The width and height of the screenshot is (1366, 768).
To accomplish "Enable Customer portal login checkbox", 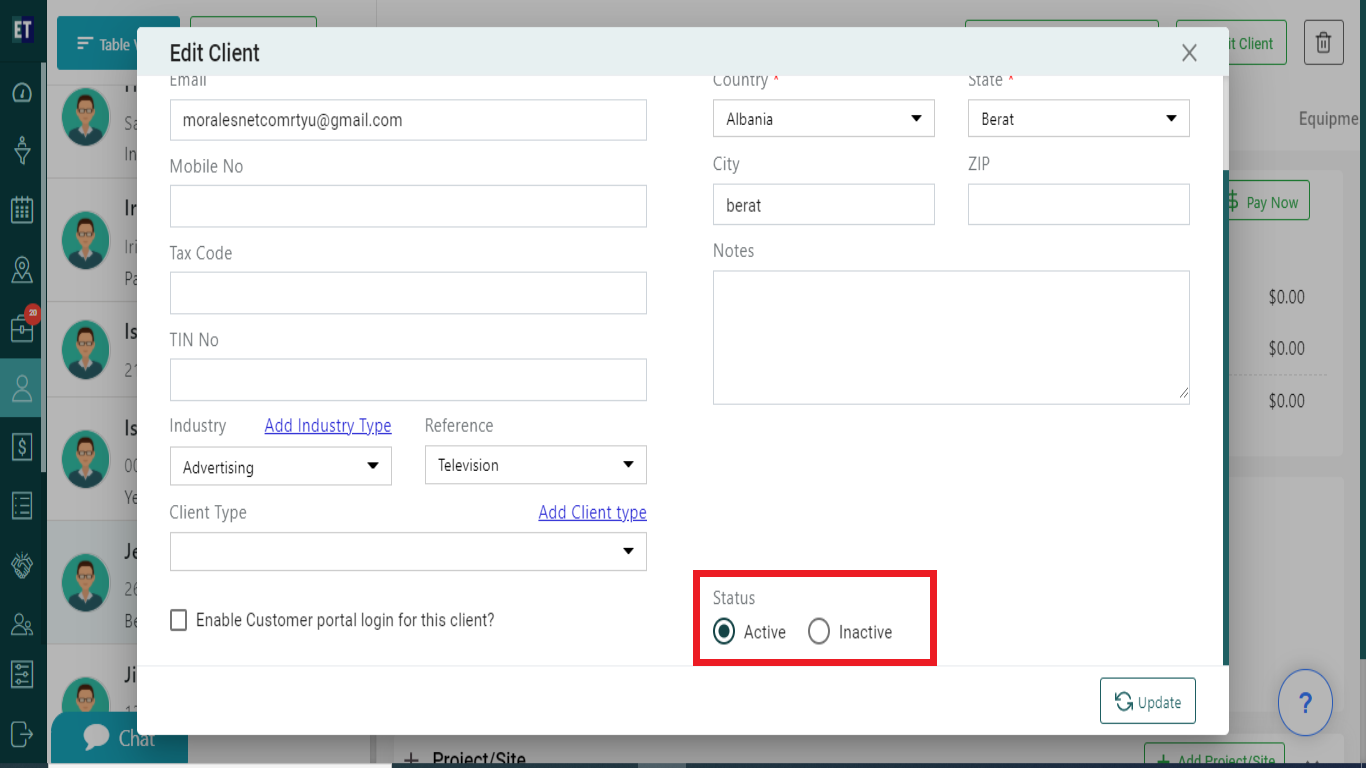I will [179, 620].
